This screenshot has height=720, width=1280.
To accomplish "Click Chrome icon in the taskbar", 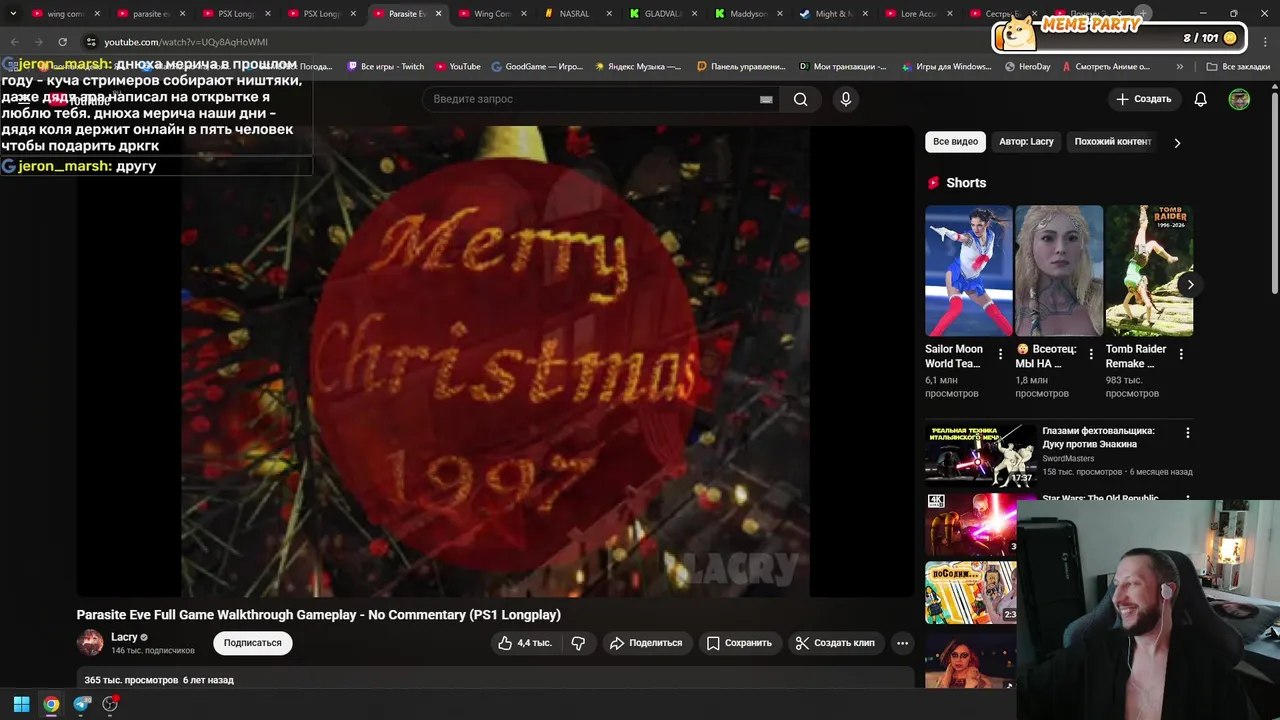I will pos(51,704).
